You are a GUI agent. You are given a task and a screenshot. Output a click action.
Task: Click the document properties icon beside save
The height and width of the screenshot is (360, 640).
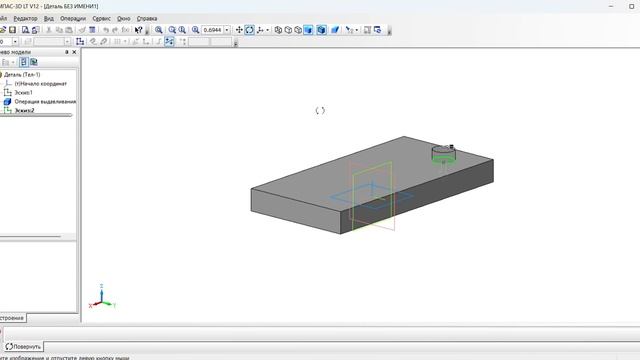coord(36,30)
